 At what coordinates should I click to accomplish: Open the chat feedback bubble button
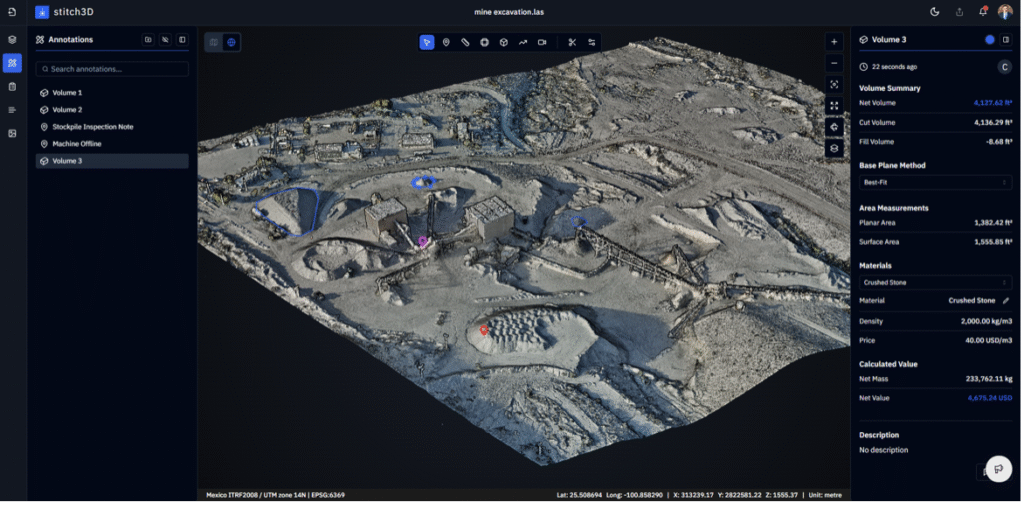999,469
